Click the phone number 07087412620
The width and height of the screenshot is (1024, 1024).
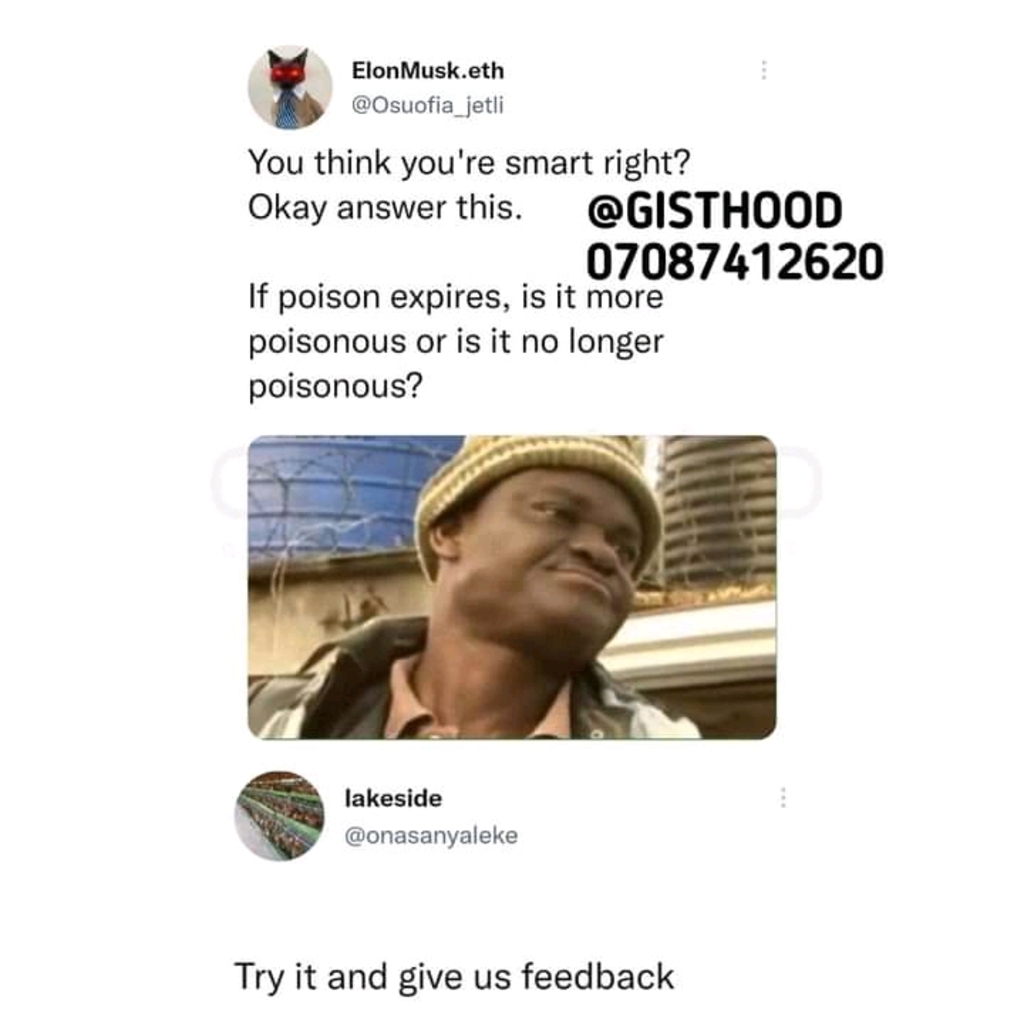(735, 261)
